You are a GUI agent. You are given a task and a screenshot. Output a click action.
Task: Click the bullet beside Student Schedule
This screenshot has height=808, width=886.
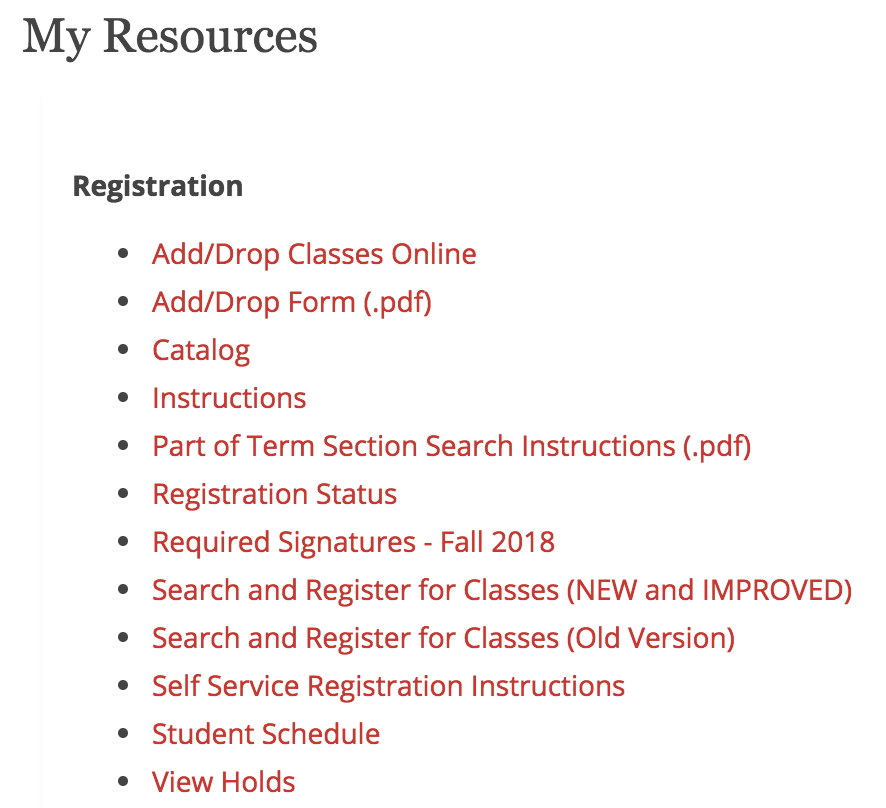tap(123, 734)
